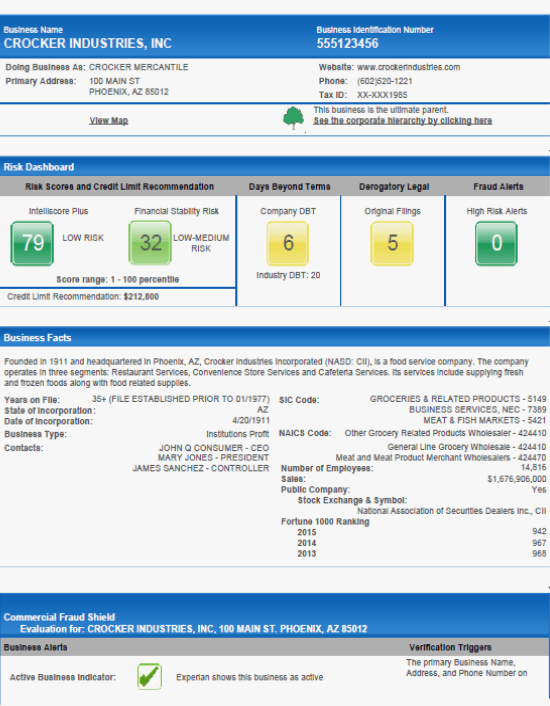Click Credit Limit Recommendation $212,800

coord(83,297)
